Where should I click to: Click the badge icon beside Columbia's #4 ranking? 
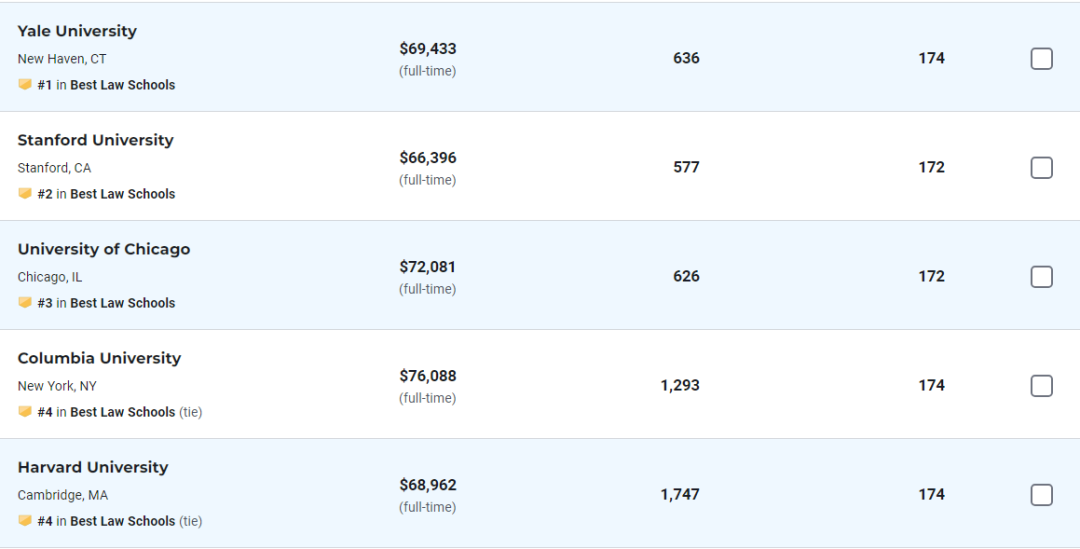25,411
